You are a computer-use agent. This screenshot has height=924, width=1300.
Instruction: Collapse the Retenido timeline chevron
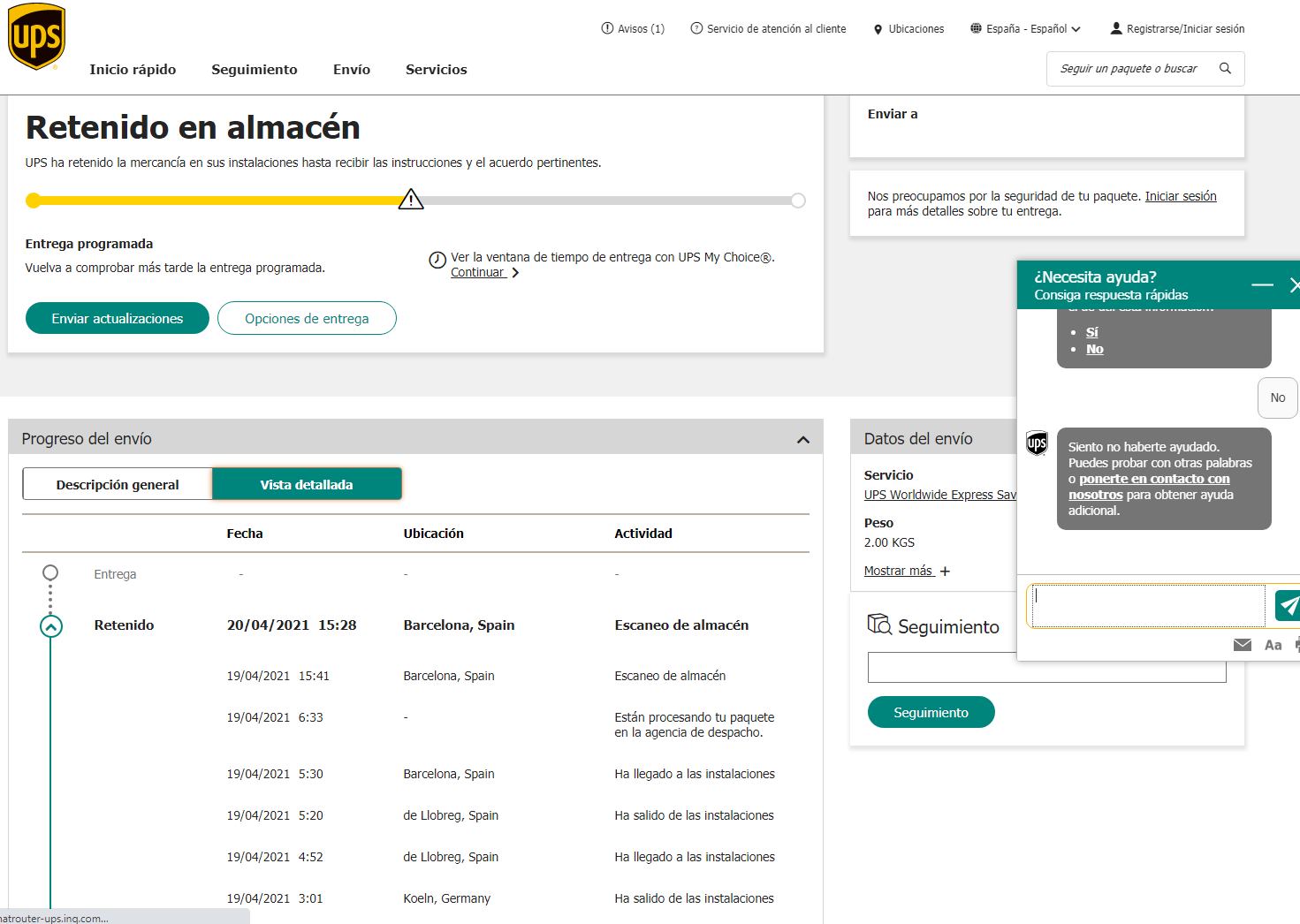tap(51, 626)
